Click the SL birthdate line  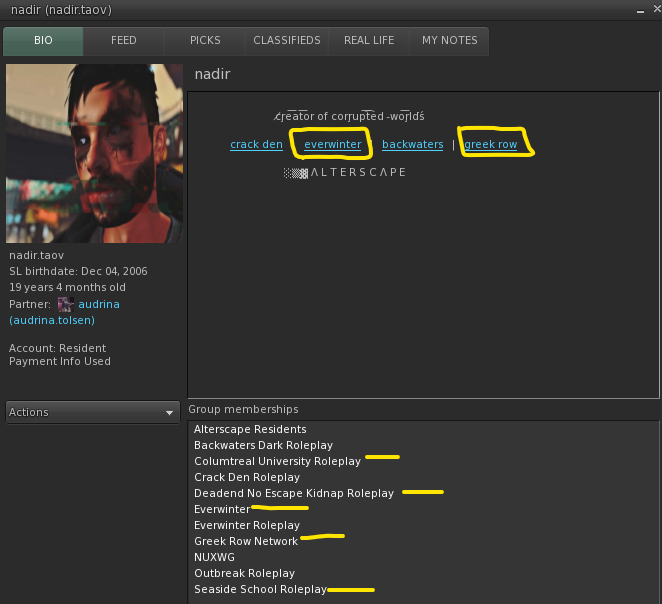[79, 271]
